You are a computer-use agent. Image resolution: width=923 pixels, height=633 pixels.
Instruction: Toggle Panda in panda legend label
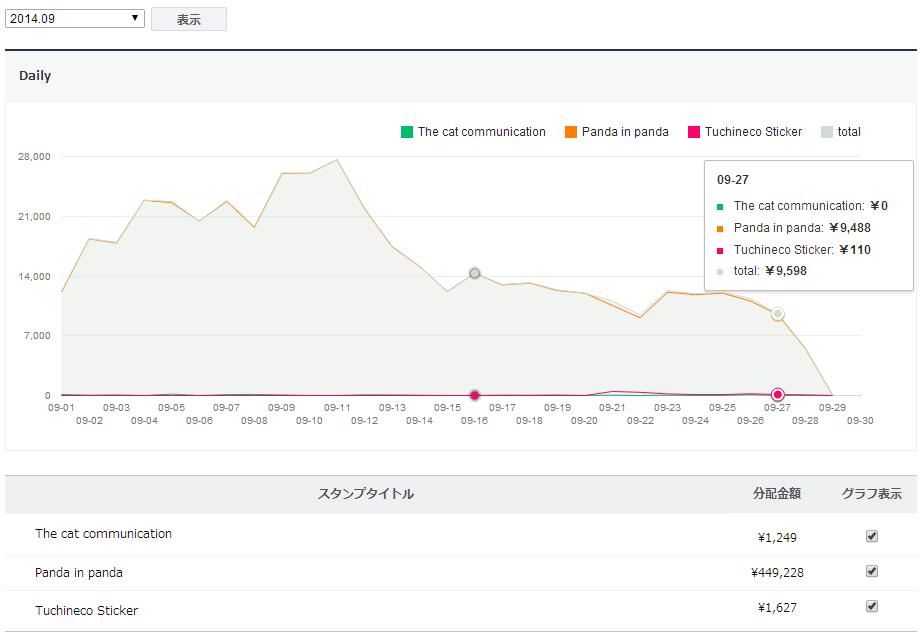625,132
